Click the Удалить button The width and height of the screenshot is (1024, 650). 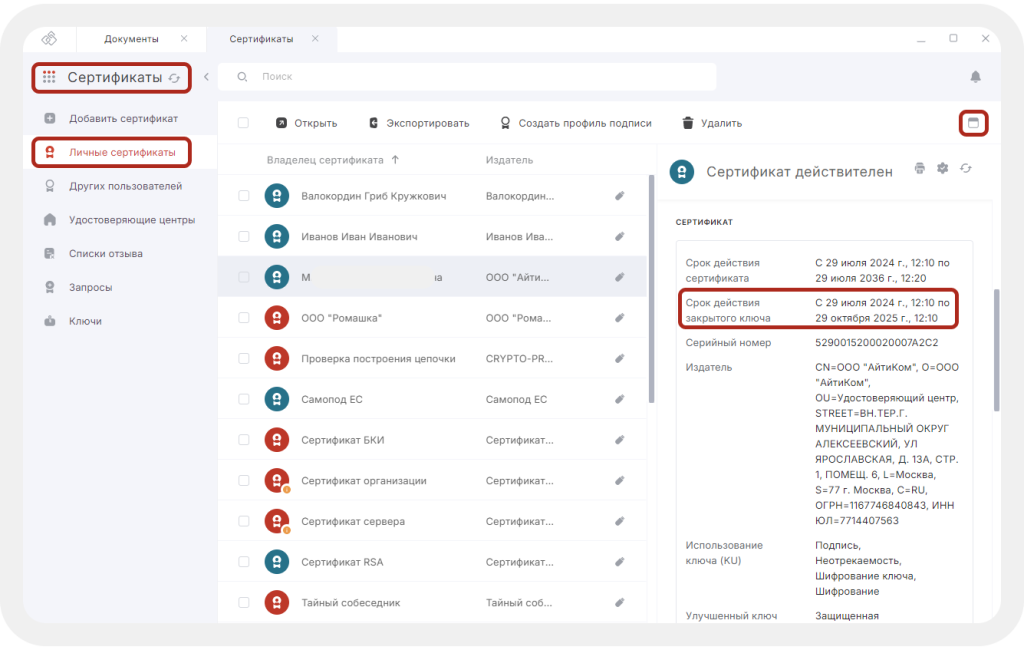pyautogui.click(x=712, y=123)
